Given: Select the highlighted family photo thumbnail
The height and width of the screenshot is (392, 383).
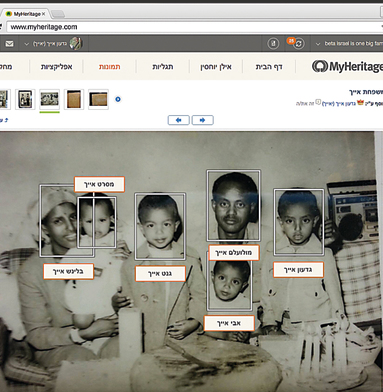Looking at the screenshot, I should [49, 99].
